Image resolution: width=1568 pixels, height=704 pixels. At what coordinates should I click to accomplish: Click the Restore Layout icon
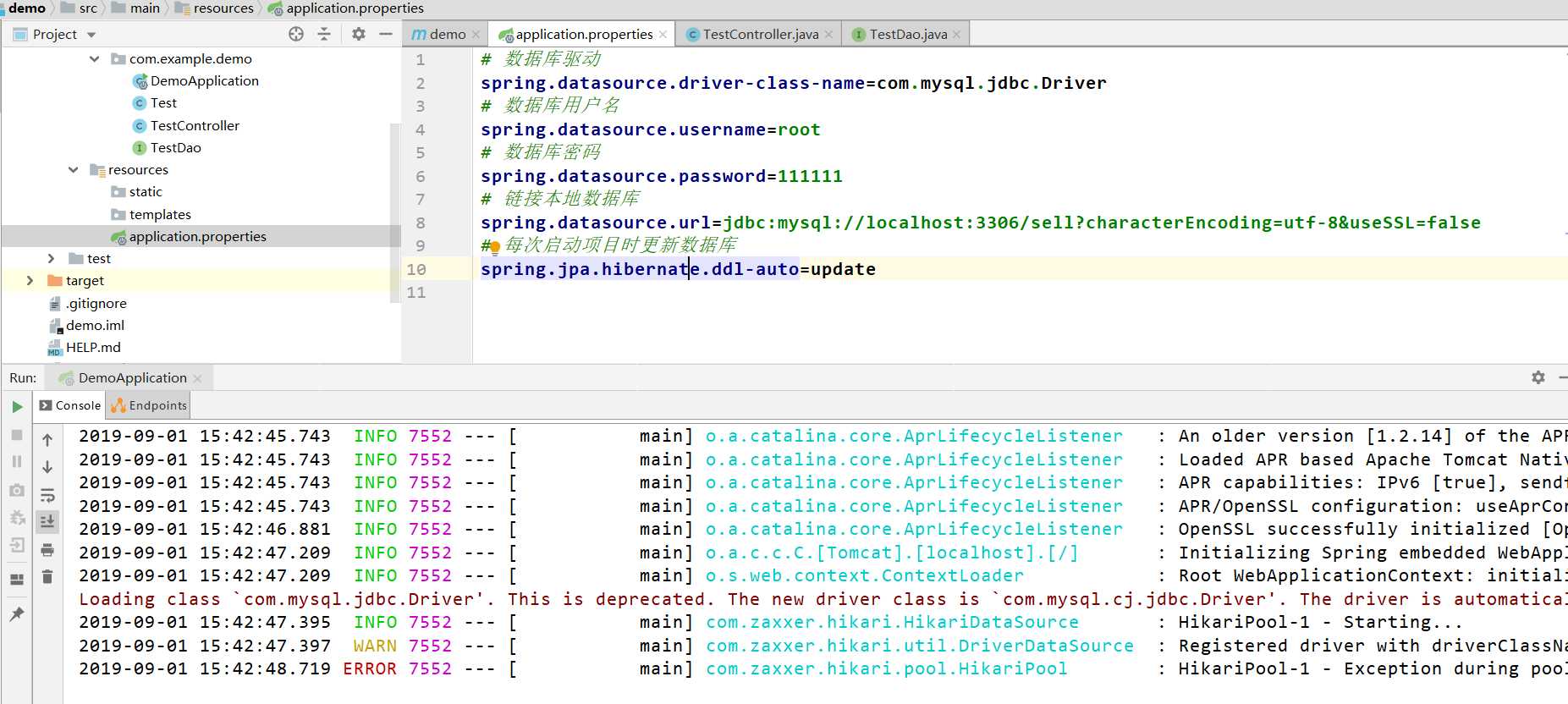17,580
